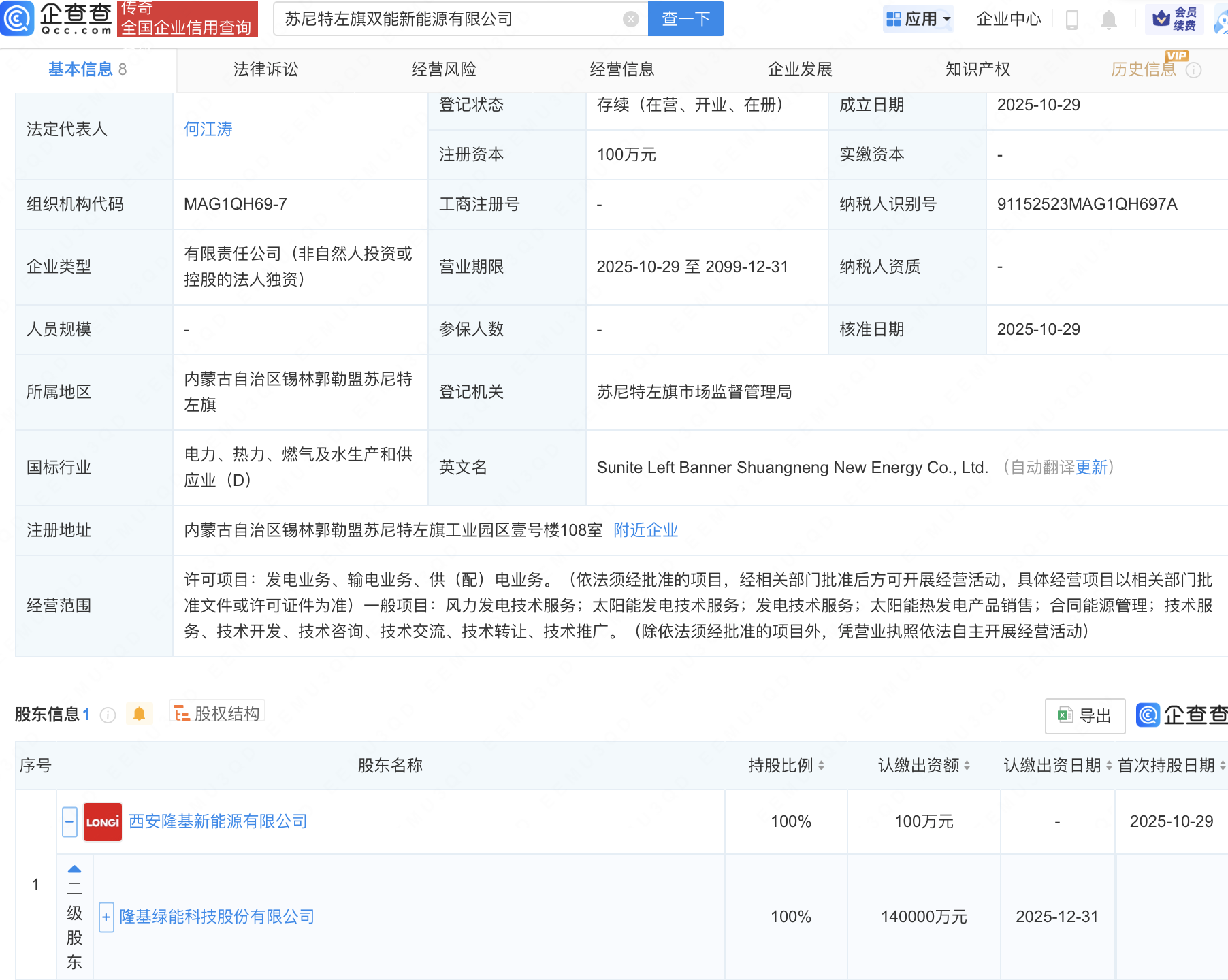Click the LONGi company logo thumbnail
1228x980 pixels.
pos(103,822)
